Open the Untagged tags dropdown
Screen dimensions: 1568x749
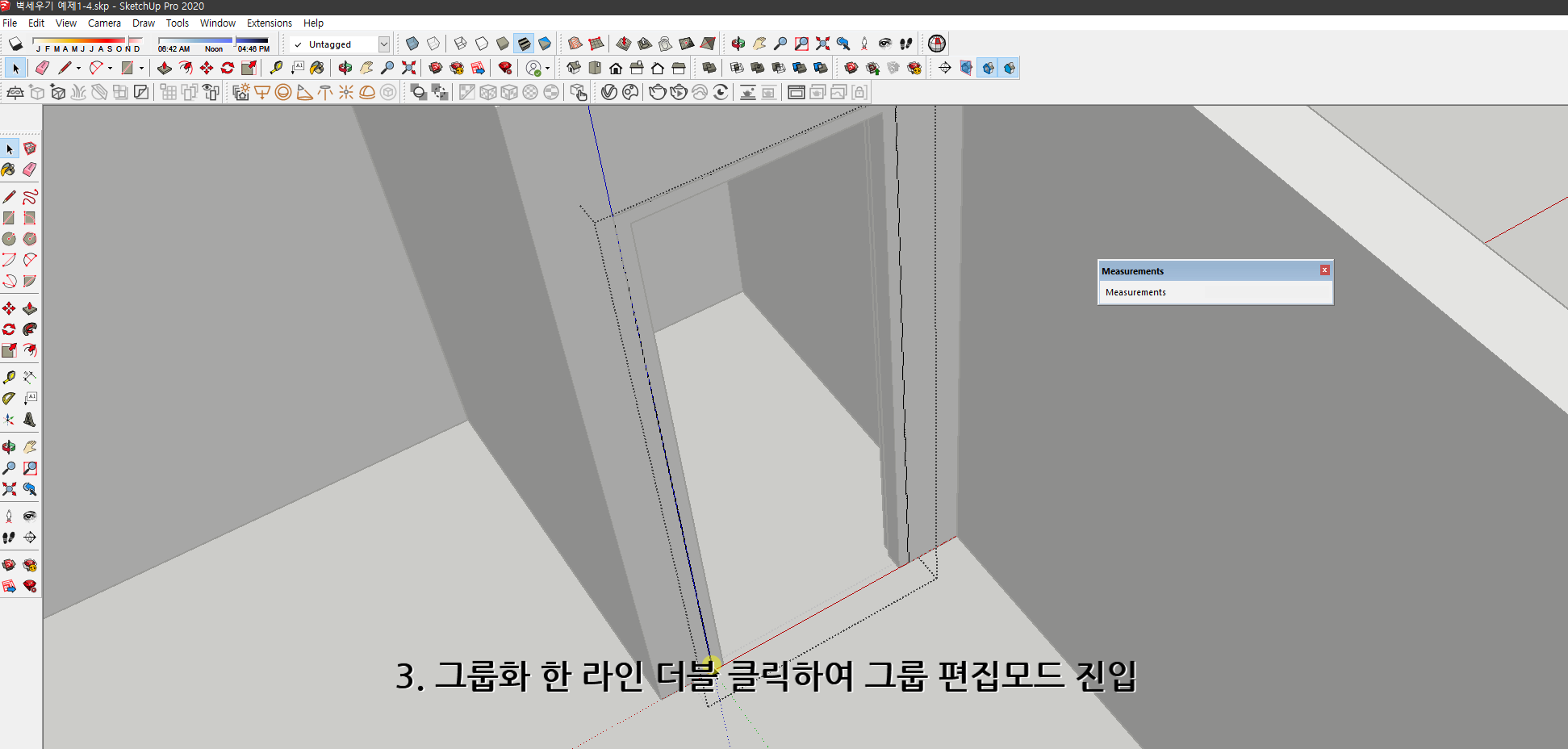point(385,44)
